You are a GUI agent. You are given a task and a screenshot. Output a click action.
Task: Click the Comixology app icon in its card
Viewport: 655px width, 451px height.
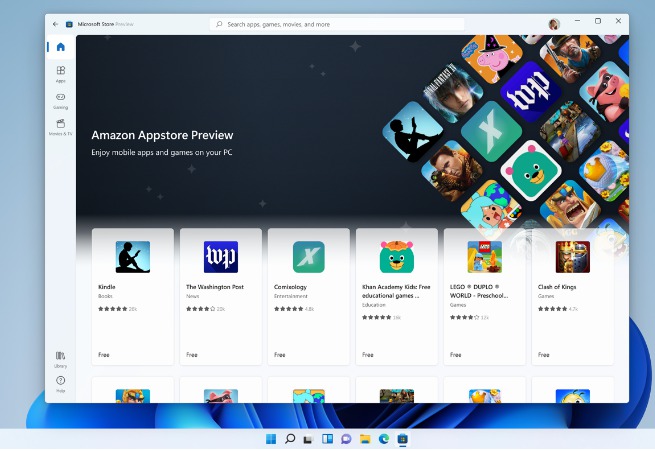[309, 257]
